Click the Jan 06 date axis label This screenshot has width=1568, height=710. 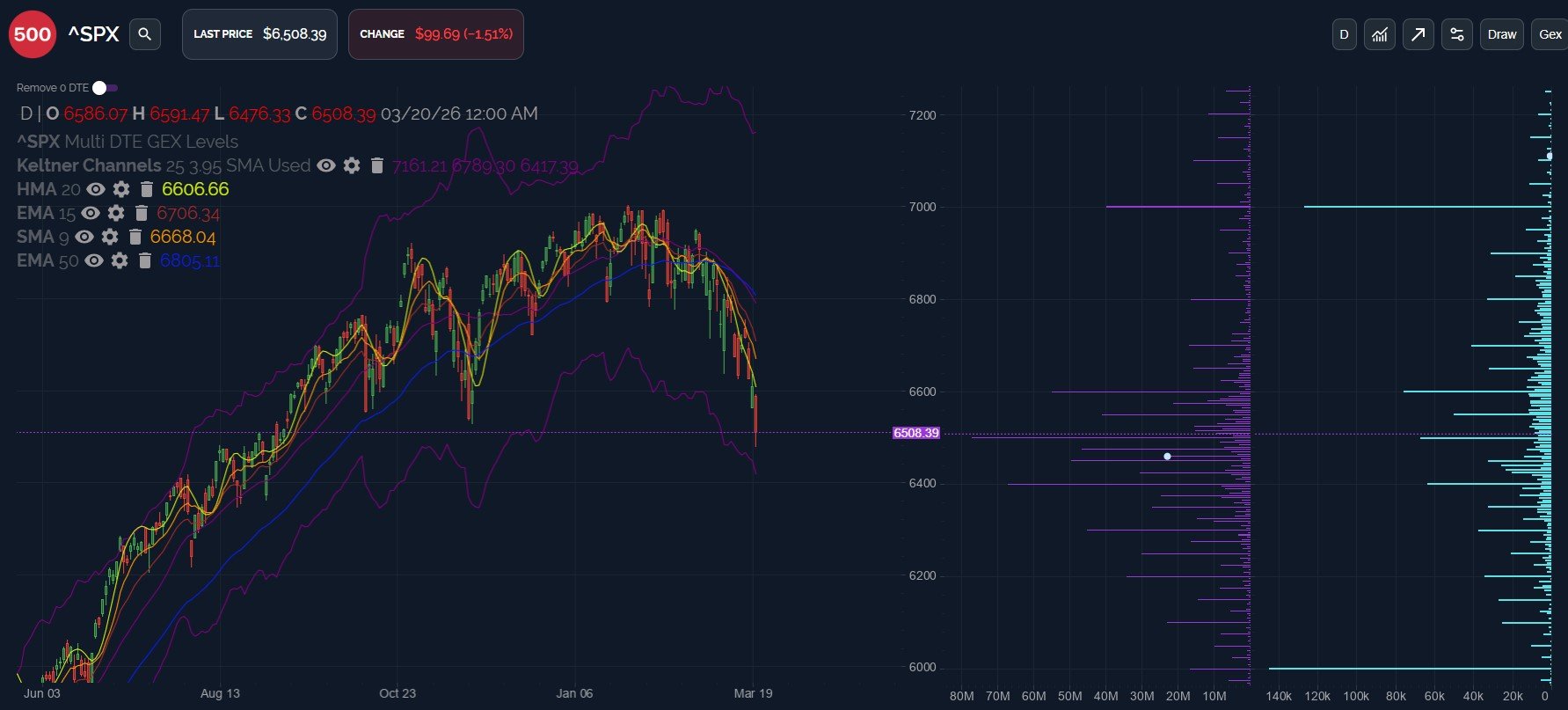pos(574,693)
